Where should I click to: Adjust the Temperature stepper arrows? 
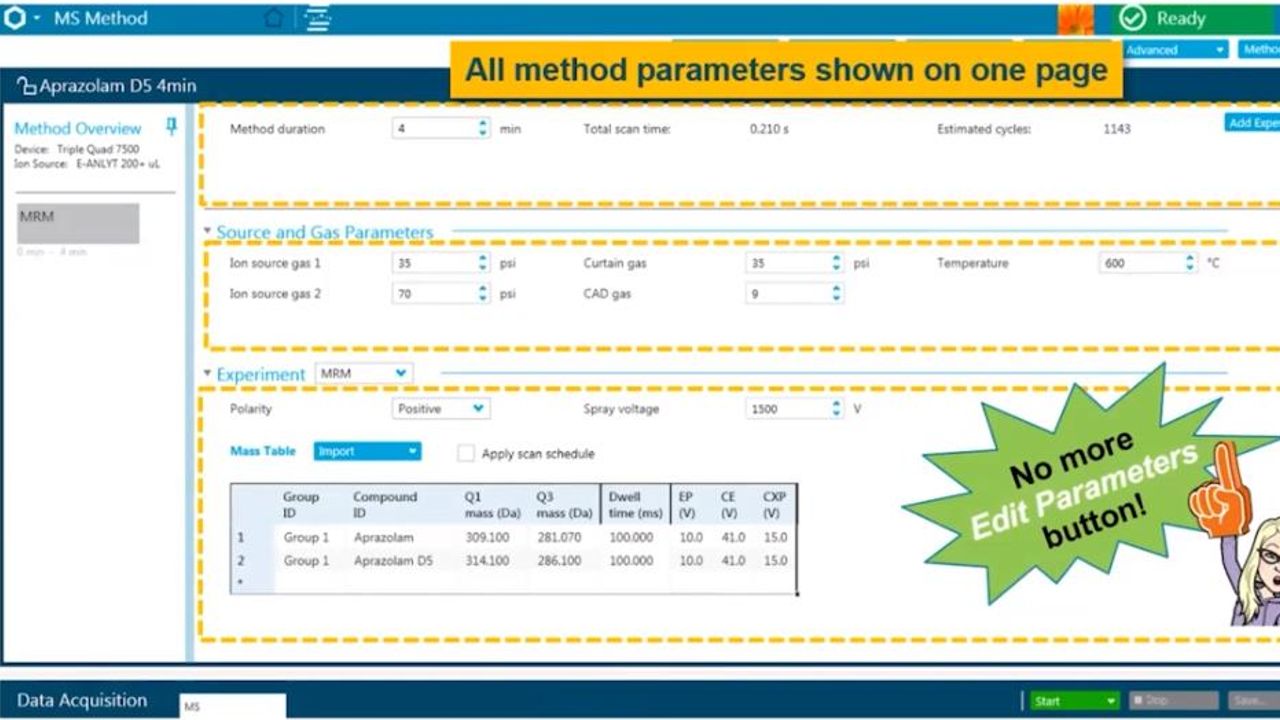tap(1190, 263)
